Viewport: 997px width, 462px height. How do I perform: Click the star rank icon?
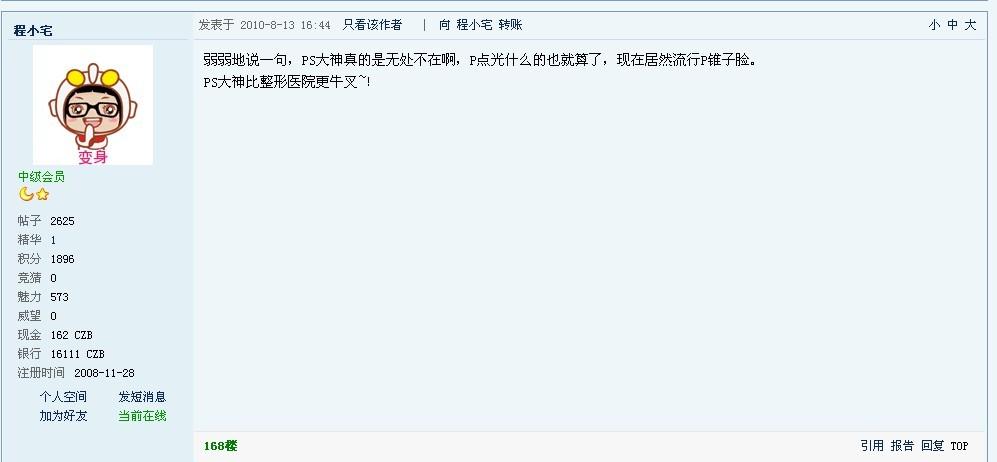click(42, 194)
